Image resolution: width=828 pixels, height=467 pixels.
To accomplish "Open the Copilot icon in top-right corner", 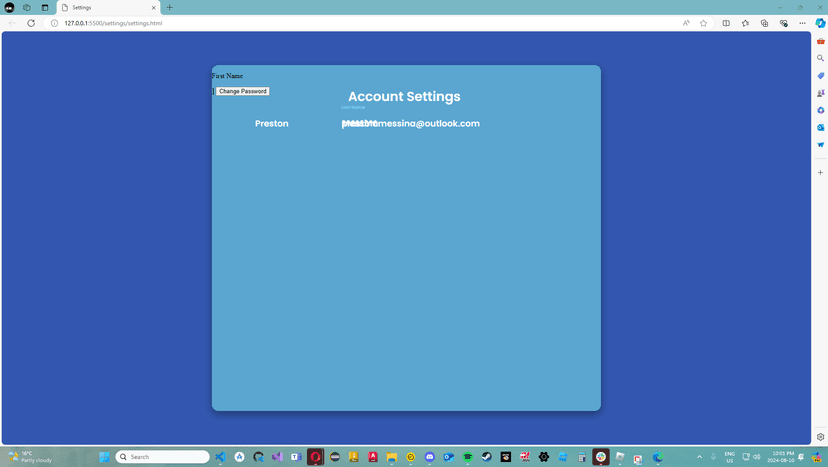I will [x=820, y=23].
